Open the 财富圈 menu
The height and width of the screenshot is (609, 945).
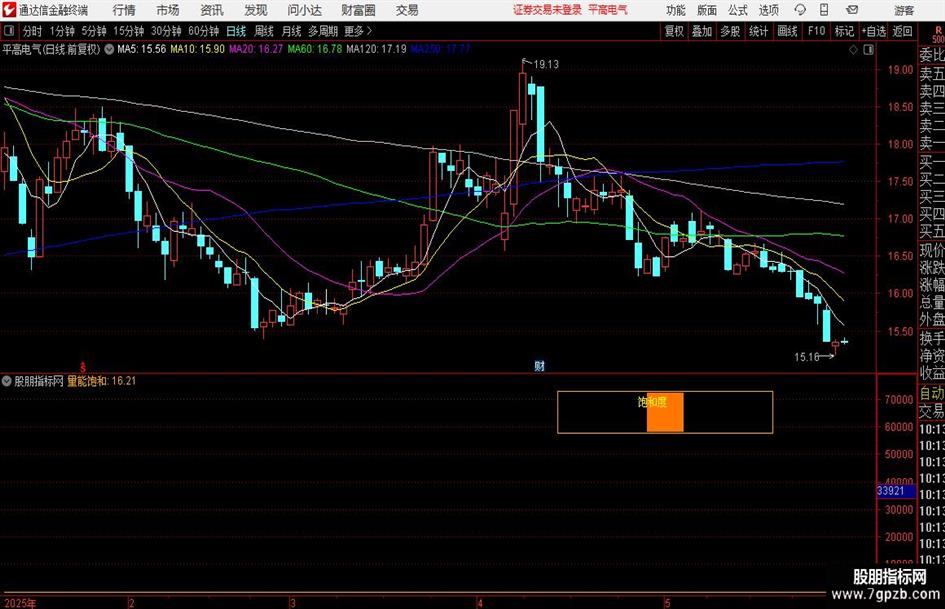point(358,10)
